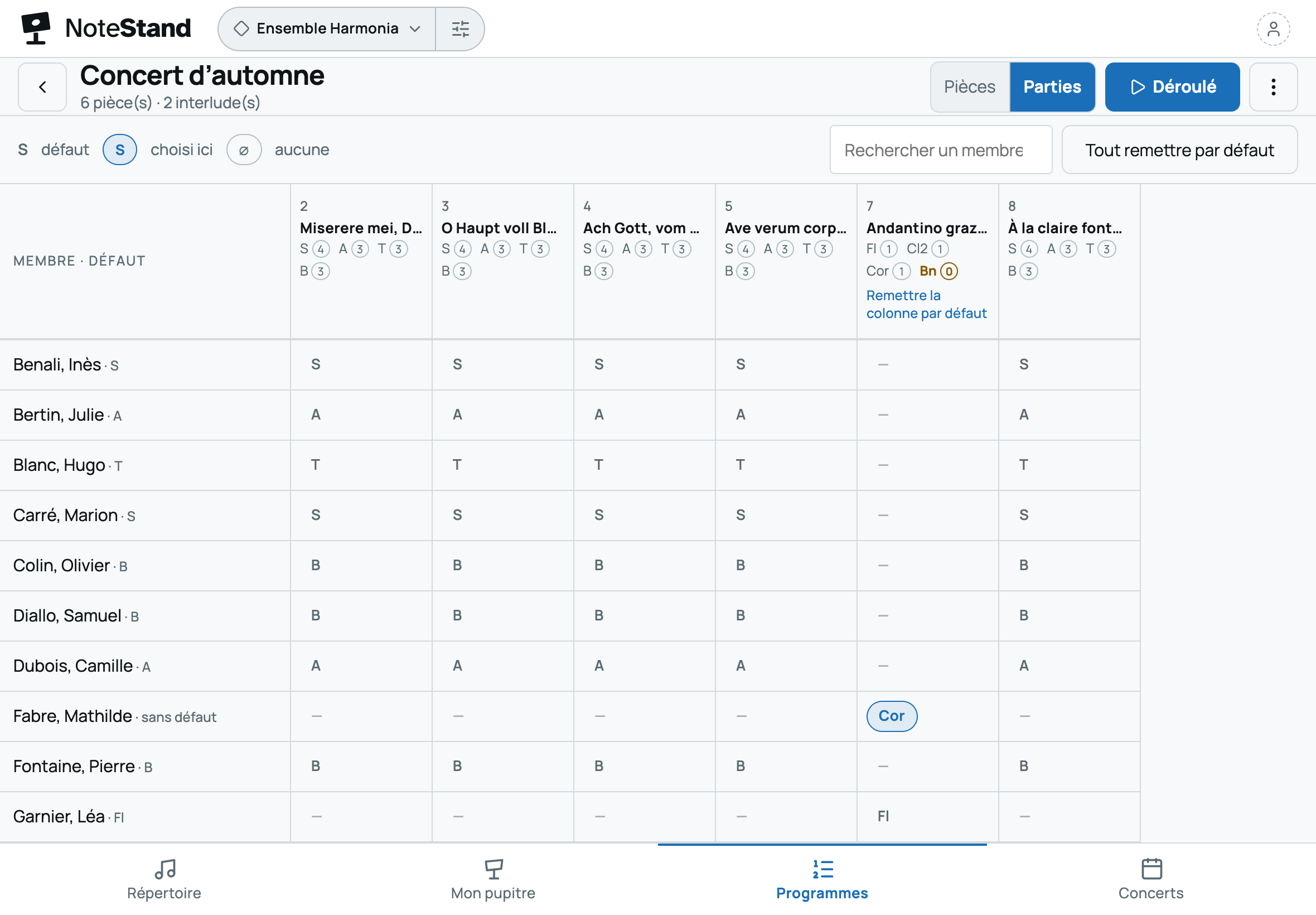The image size is (1316, 915).
Task: Click Fabre, Mathilde's Cor part chip
Action: pyautogui.click(x=892, y=716)
